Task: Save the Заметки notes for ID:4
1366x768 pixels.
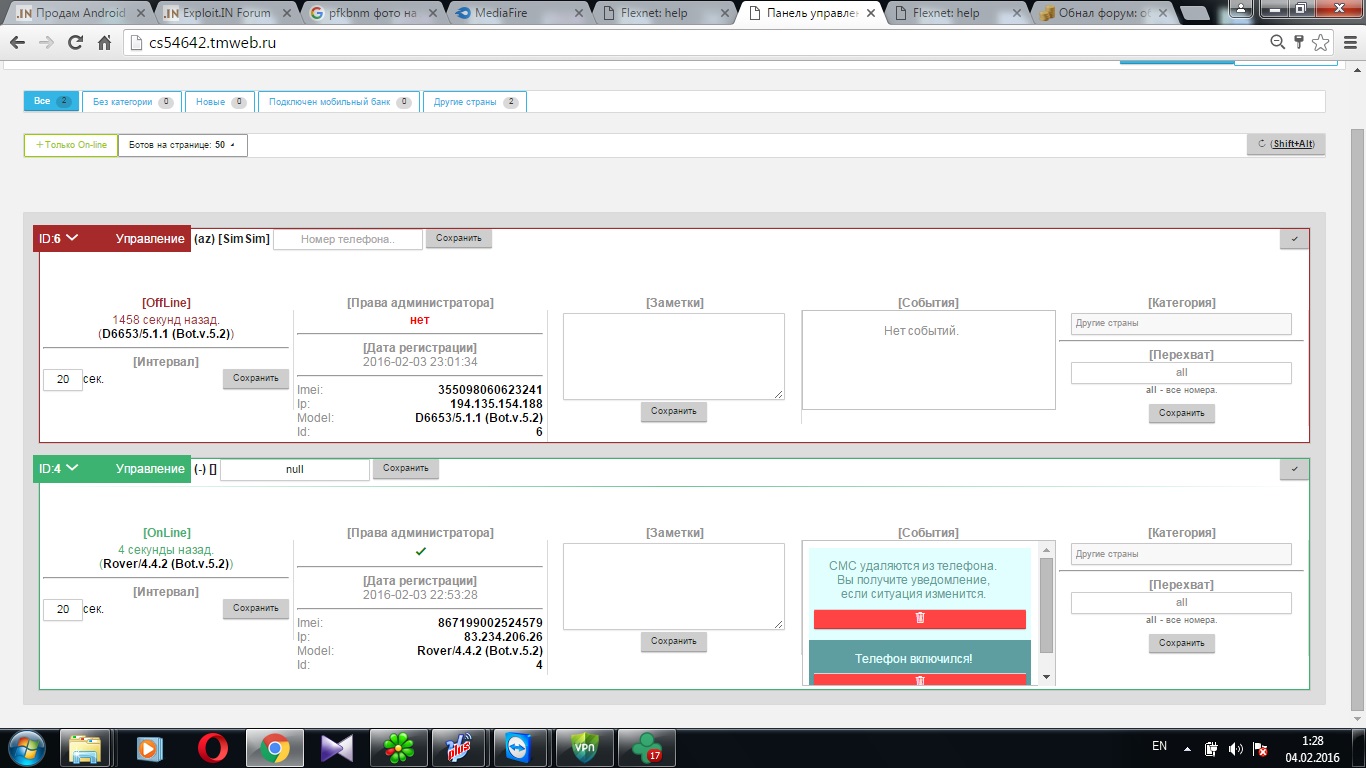Action: click(x=674, y=642)
